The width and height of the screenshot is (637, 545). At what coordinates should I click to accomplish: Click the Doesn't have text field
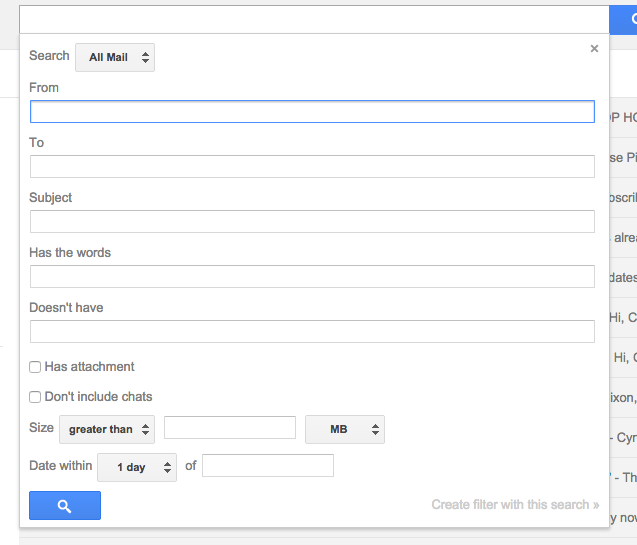coord(312,331)
